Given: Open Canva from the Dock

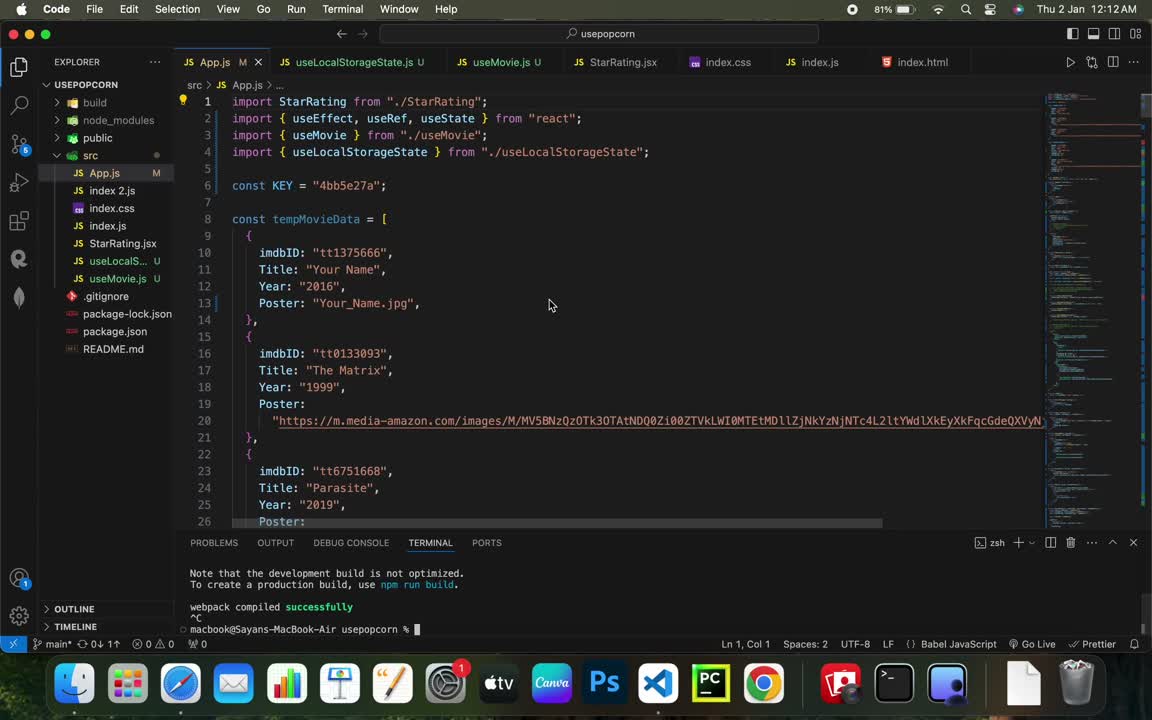Looking at the screenshot, I should click(552, 683).
